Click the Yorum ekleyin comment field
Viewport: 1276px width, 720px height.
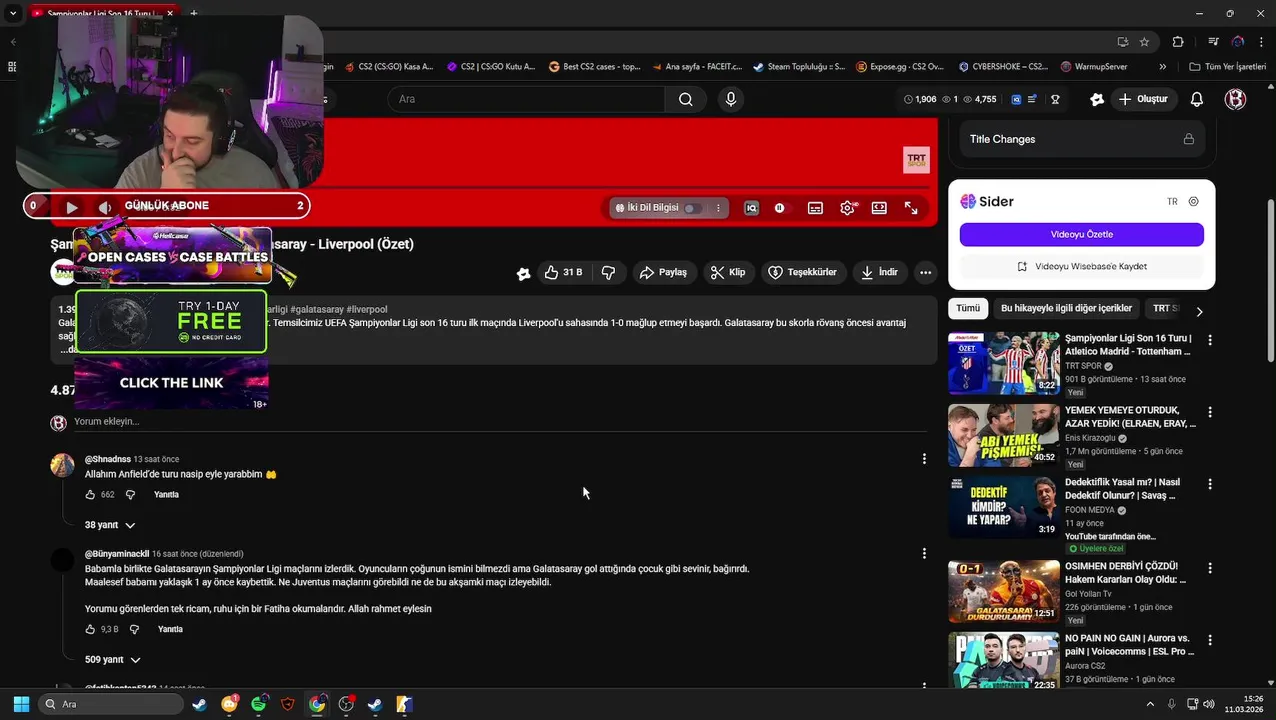coord(500,422)
